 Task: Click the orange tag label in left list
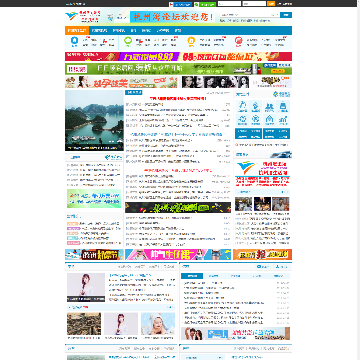(73, 224)
